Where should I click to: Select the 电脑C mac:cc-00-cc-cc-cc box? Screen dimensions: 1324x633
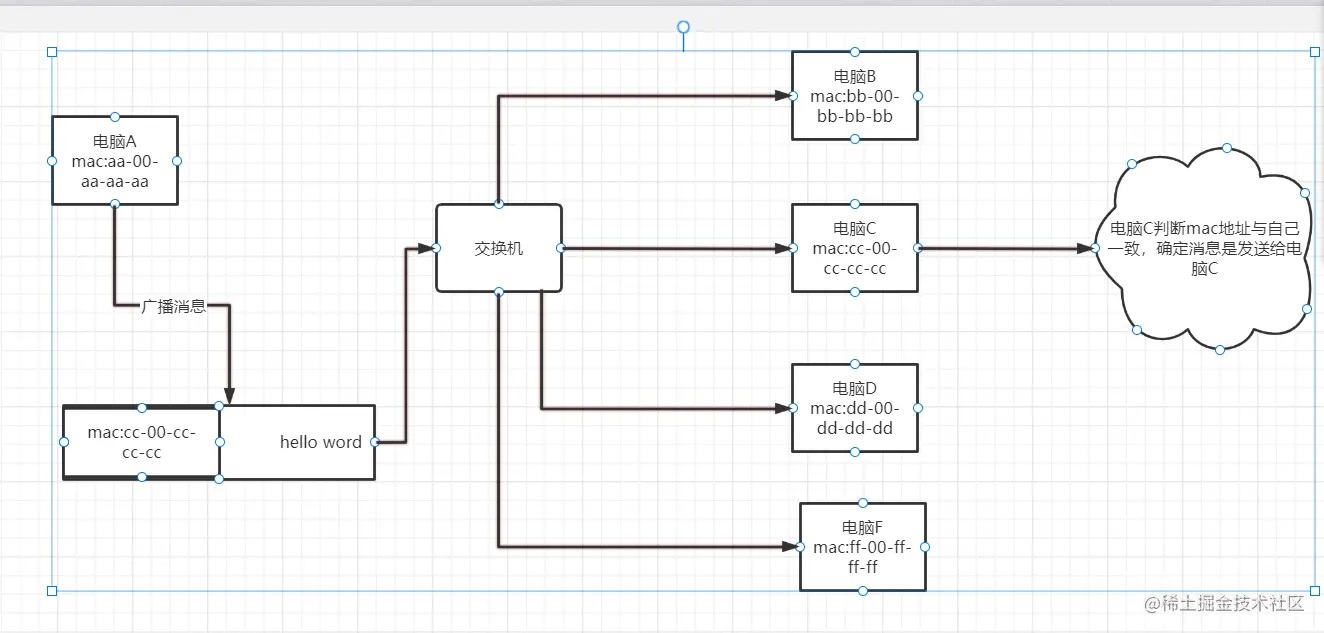point(855,248)
